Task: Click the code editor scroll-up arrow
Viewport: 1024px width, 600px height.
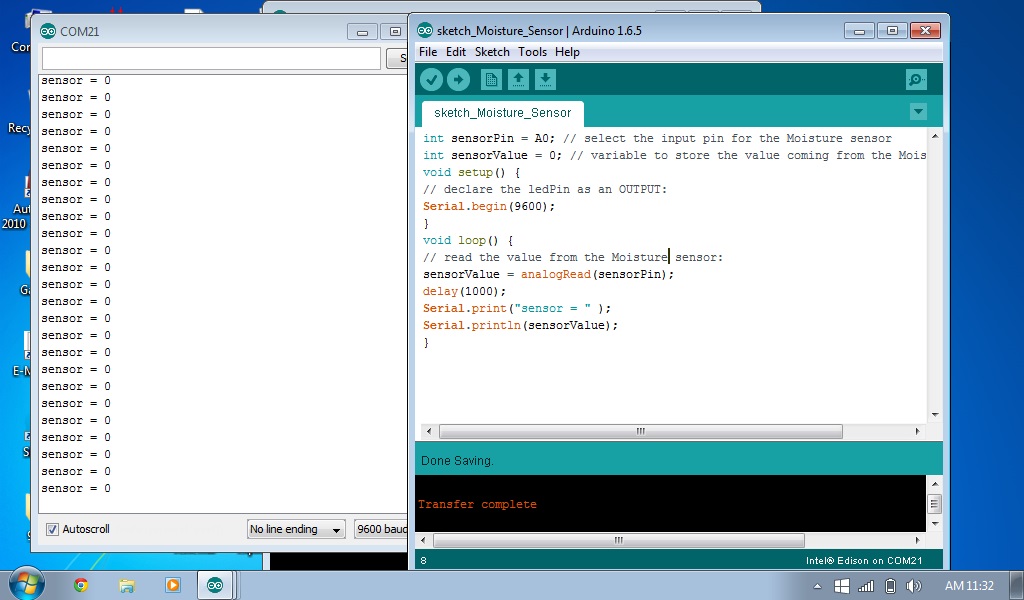Action: pyautogui.click(x=935, y=136)
